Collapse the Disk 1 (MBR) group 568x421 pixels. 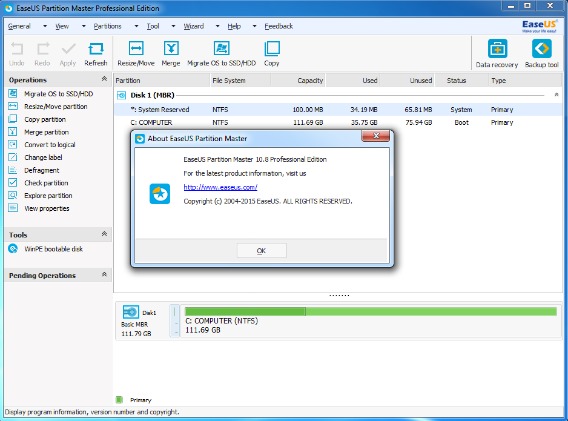pos(556,95)
